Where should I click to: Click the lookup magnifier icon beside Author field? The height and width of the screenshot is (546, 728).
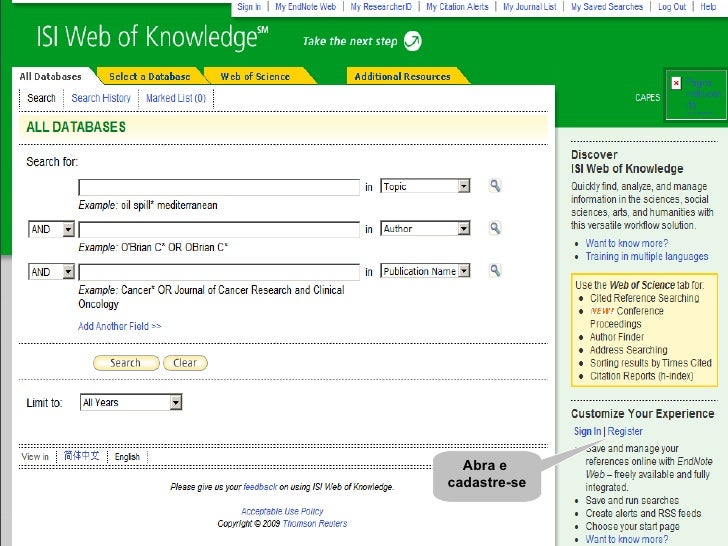point(495,228)
